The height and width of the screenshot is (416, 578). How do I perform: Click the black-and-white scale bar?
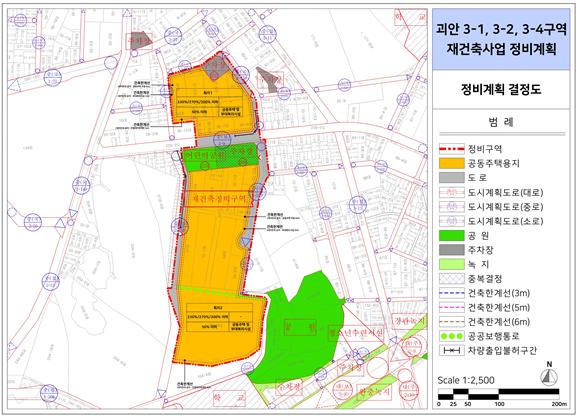point(499,394)
